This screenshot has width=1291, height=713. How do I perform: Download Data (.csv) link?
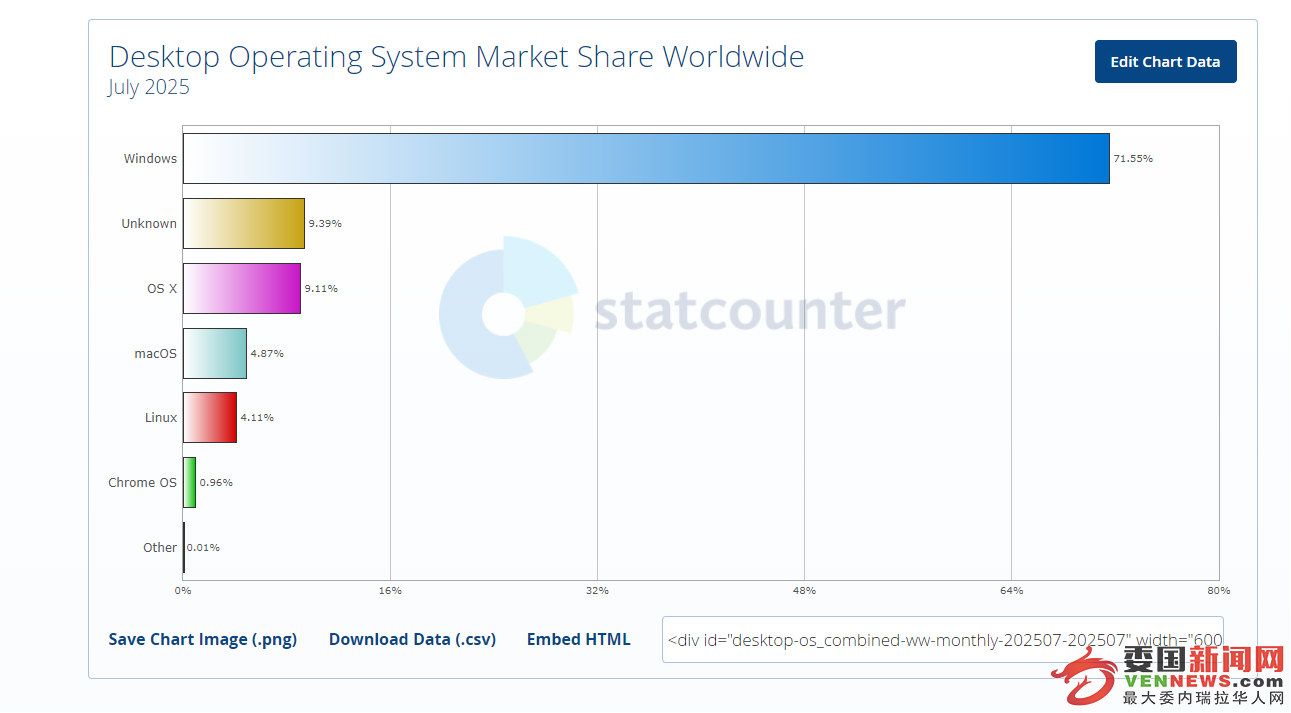coord(412,639)
